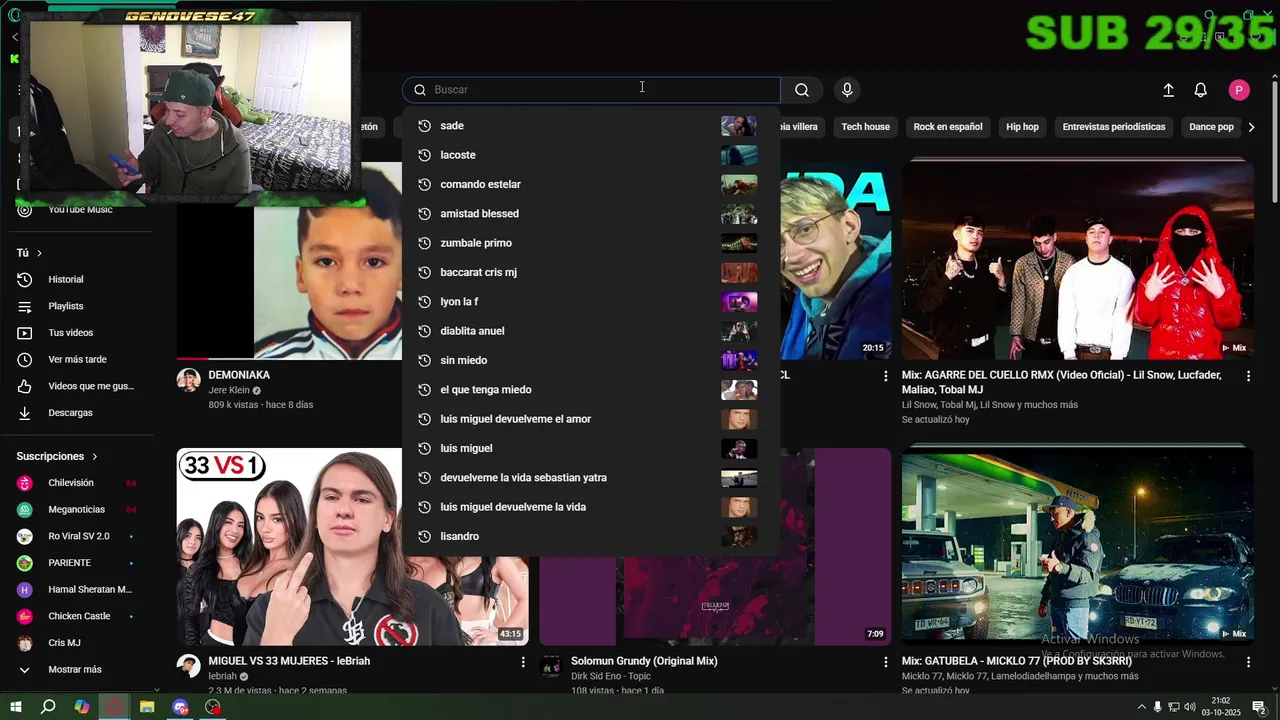Image resolution: width=1280 pixels, height=720 pixels.
Task: Open Jere Klein channel avatar
Action: (x=189, y=380)
